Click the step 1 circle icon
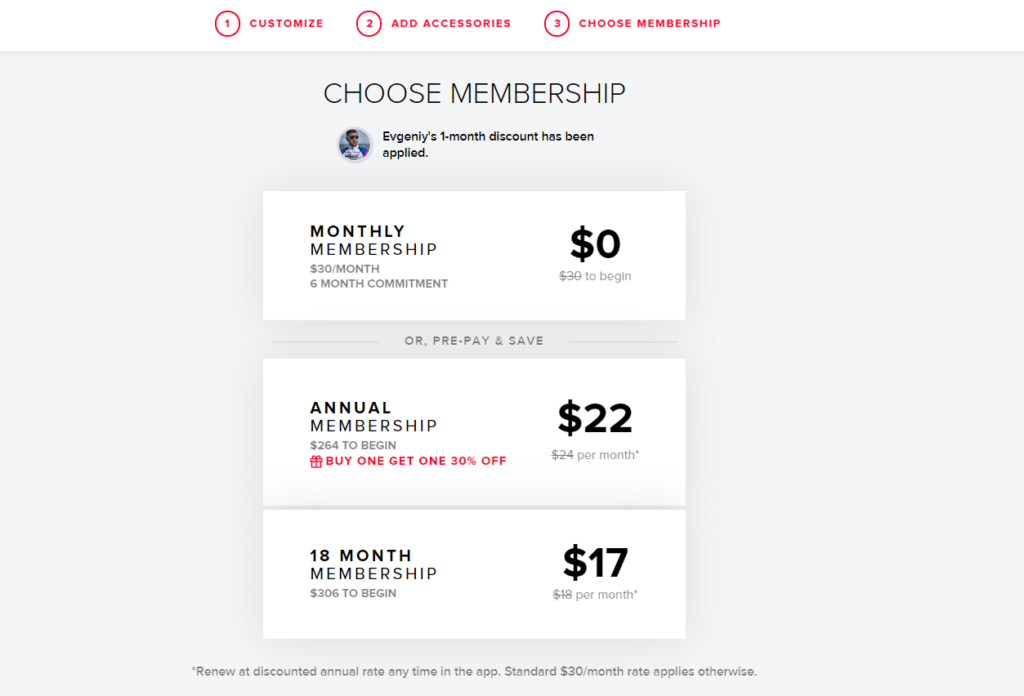1024x696 pixels. coord(227,24)
